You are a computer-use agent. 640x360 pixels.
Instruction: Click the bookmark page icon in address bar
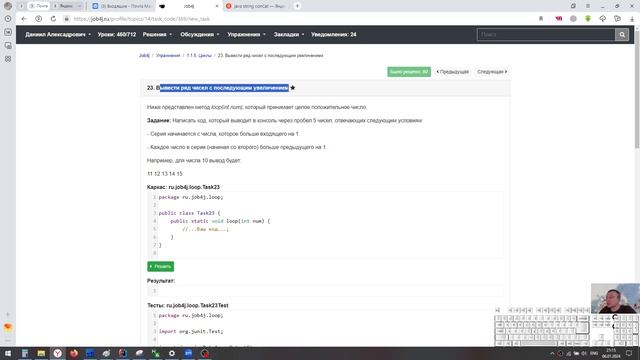click(x=541, y=19)
